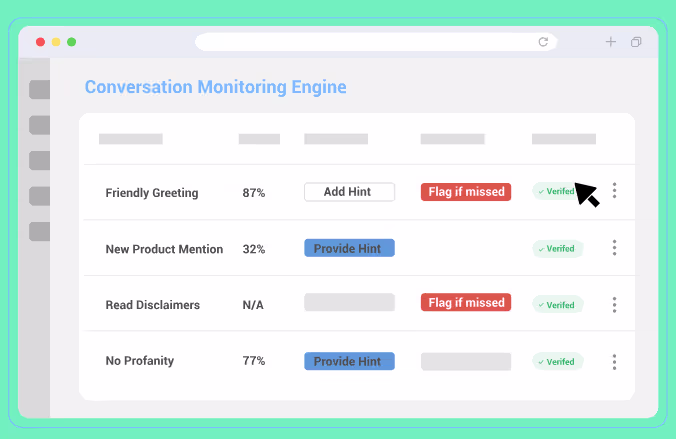Open the three-dot menu for New Product Mention
The width and height of the screenshot is (676, 439).
614,248
